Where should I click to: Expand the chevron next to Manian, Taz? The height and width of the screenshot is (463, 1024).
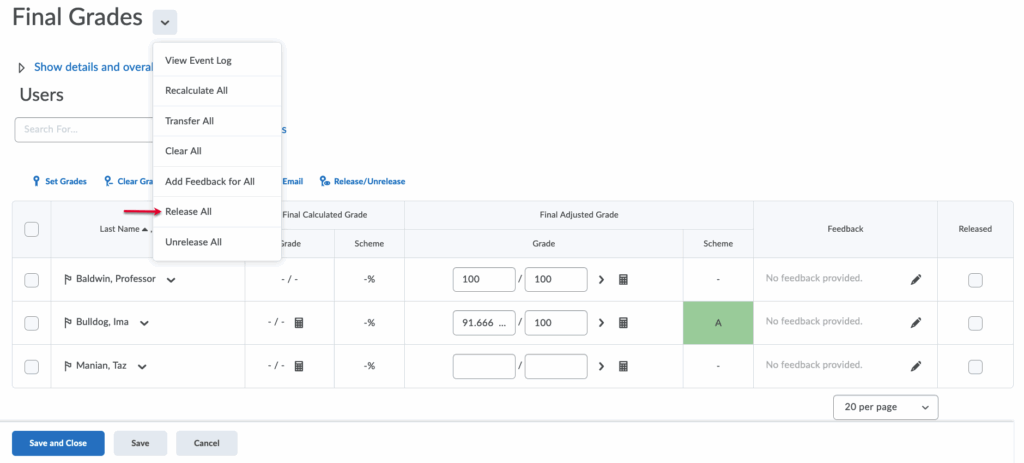click(x=144, y=367)
